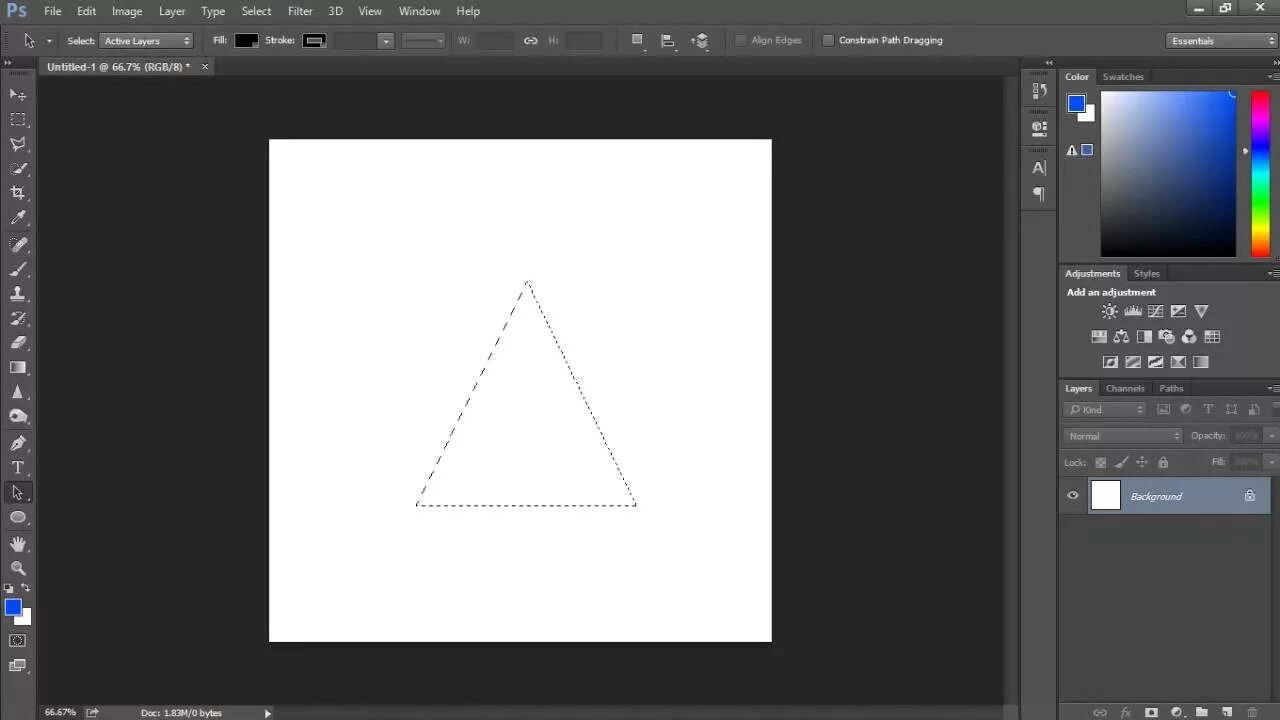Open the Select menu

pyautogui.click(x=256, y=11)
